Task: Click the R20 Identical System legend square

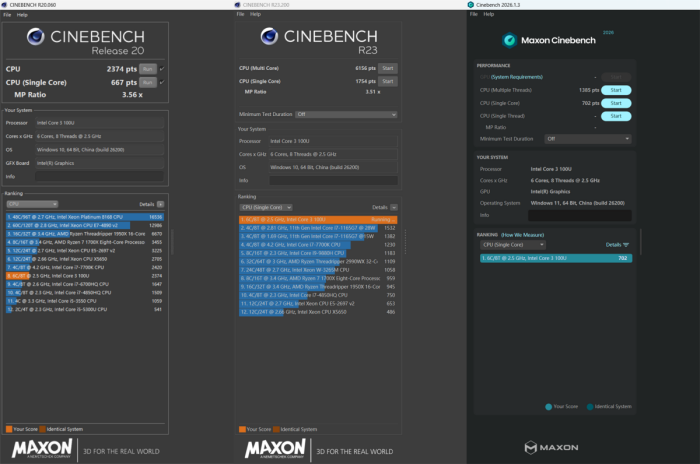Action: pyautogui.click(x=42, y=429)
